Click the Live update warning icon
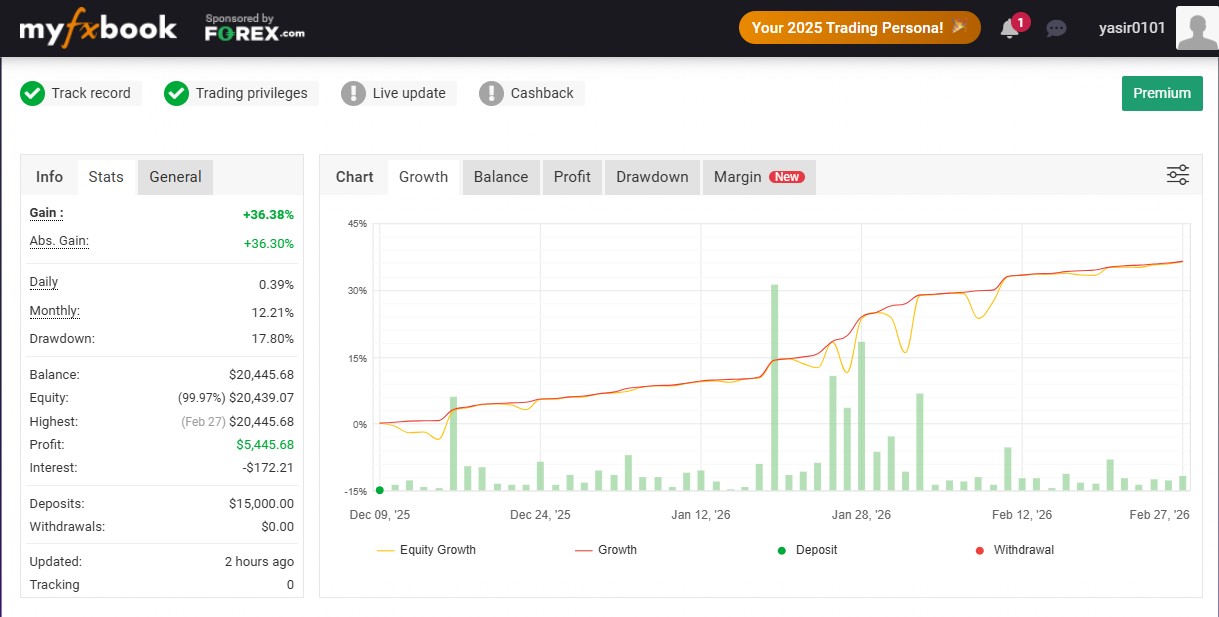The height and width of the screenshot is (617, 1219). (x=353, y=94)
